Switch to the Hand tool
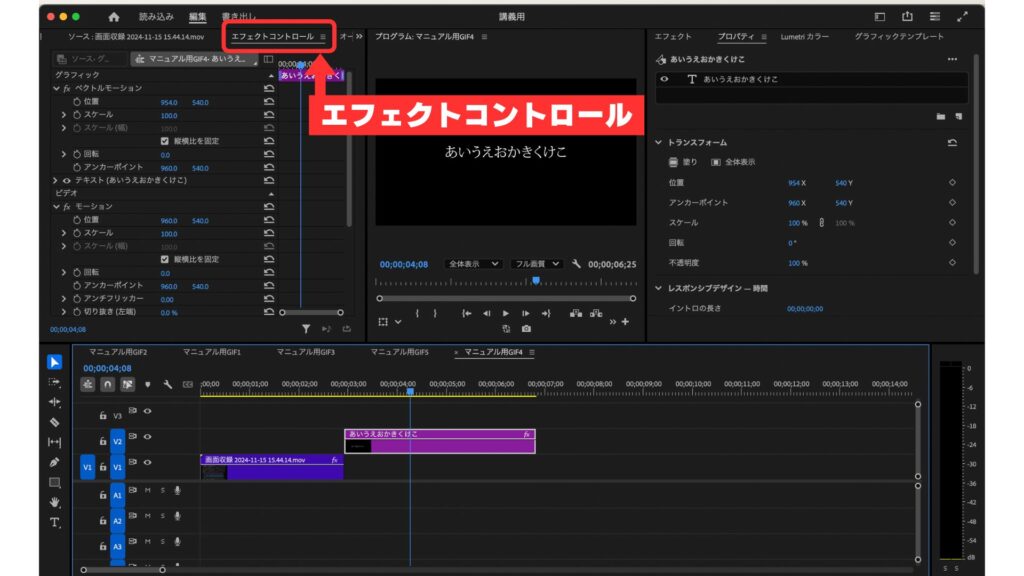Screen dimensions: 1024x576 (x=55, y=502)
